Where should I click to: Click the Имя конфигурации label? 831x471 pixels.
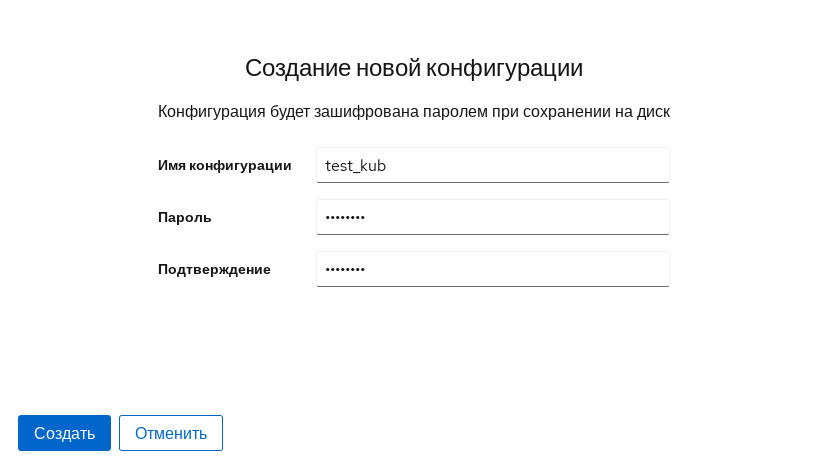225,166
